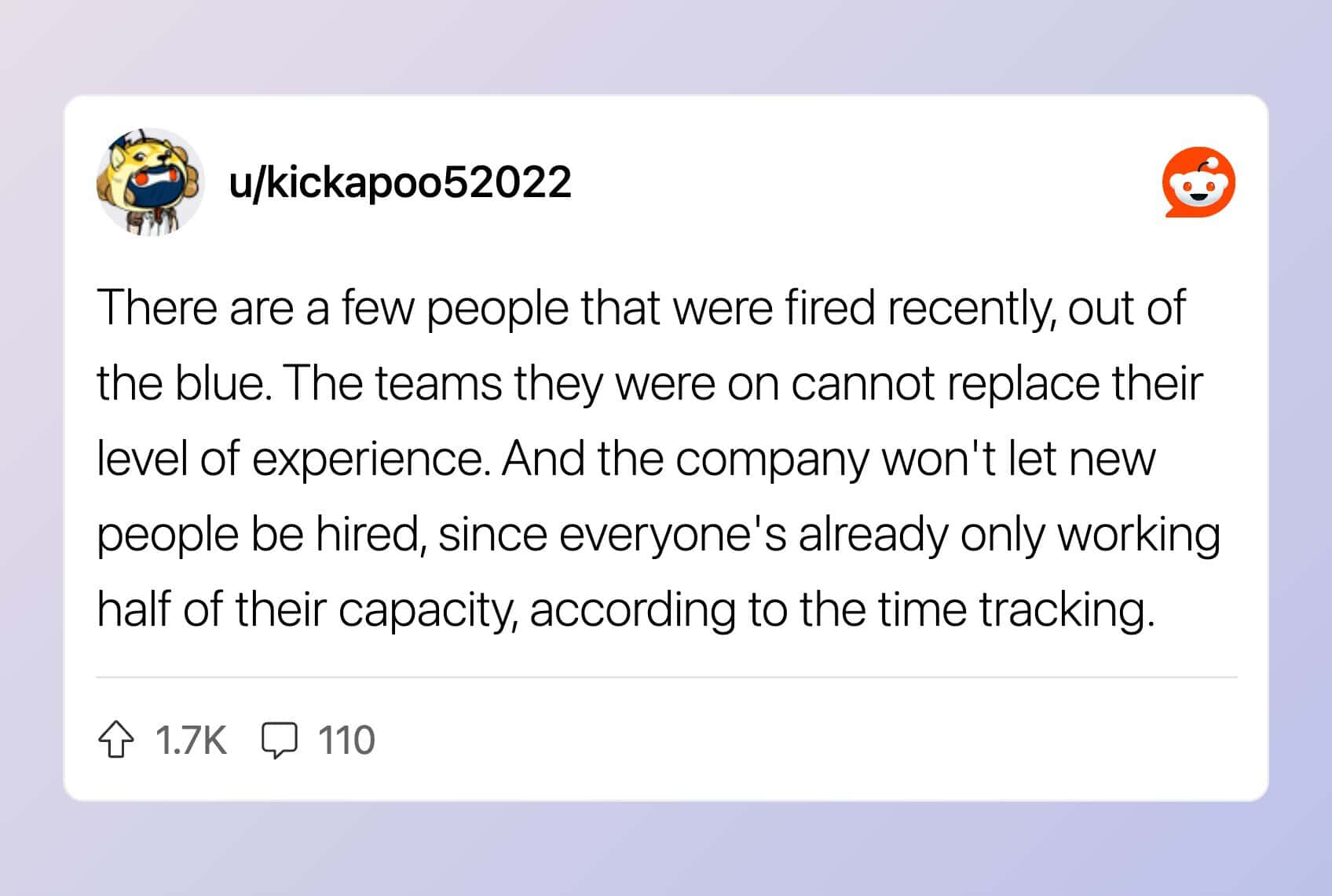Click the word "company" in the post
Viewport: 1332px width, 896px height.
coord(771,460)
